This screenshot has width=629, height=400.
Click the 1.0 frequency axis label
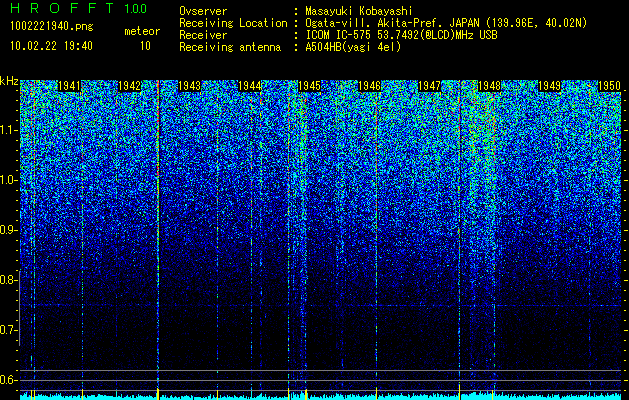coord(8,180)
